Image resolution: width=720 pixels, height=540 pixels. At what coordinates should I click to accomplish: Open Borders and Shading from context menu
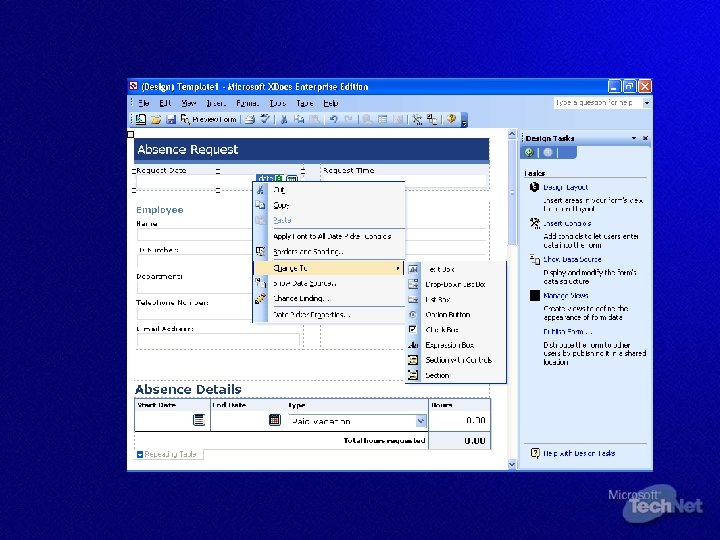click(x=329, y=252)
